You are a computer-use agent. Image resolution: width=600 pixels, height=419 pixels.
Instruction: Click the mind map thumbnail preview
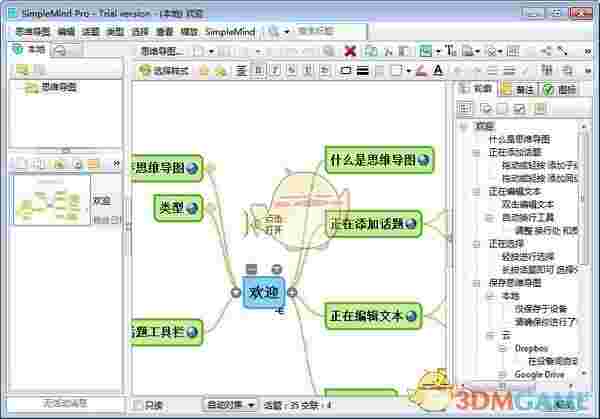tap(52, 200)
